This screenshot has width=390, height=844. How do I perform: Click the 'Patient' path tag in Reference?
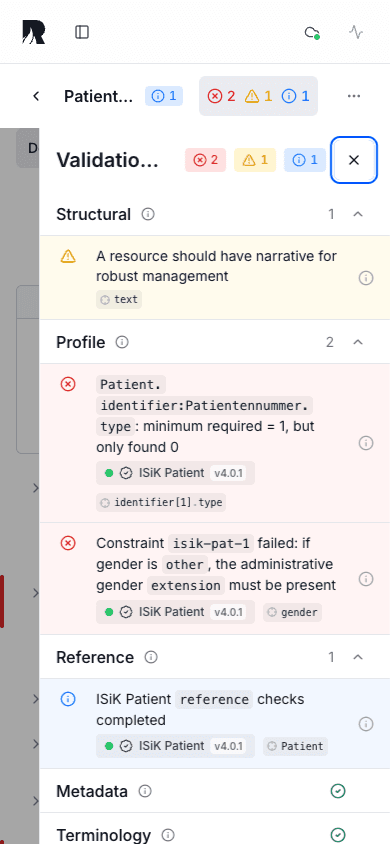[295, 746]
